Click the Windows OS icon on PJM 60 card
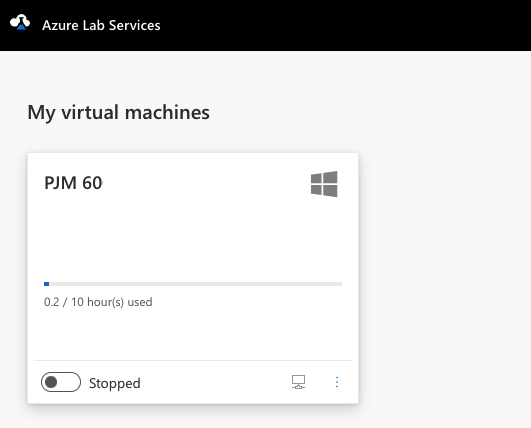The image size is (531, 428). [324, 184]
